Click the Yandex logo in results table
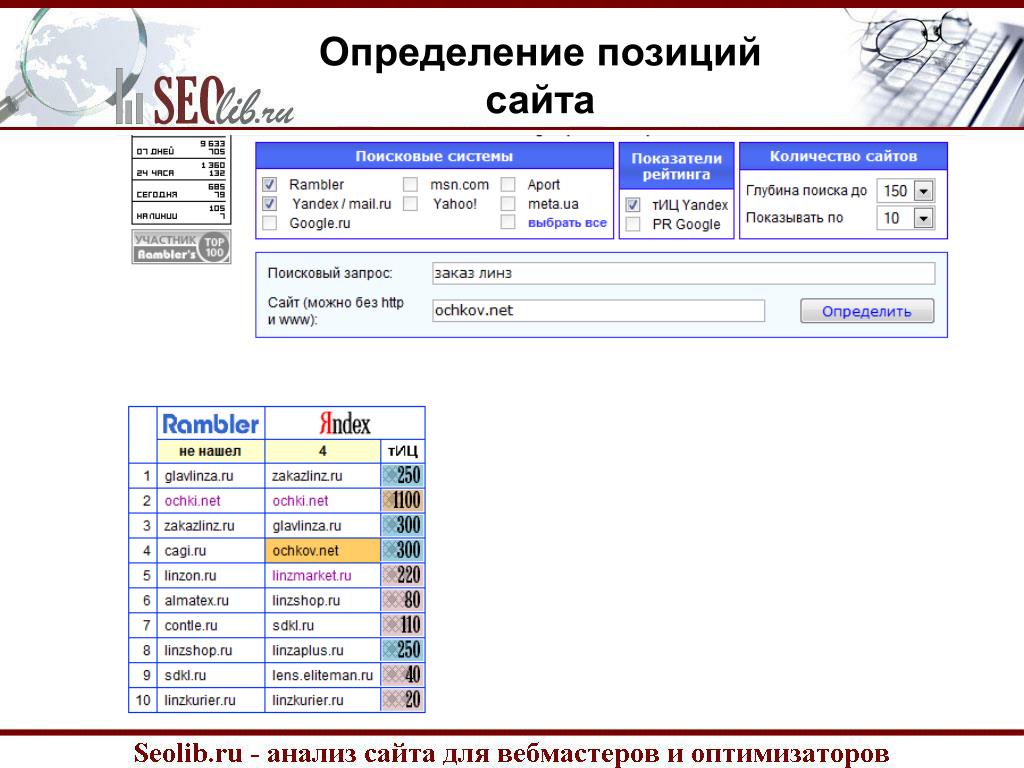1024x768 pixels. pos(344,424)
